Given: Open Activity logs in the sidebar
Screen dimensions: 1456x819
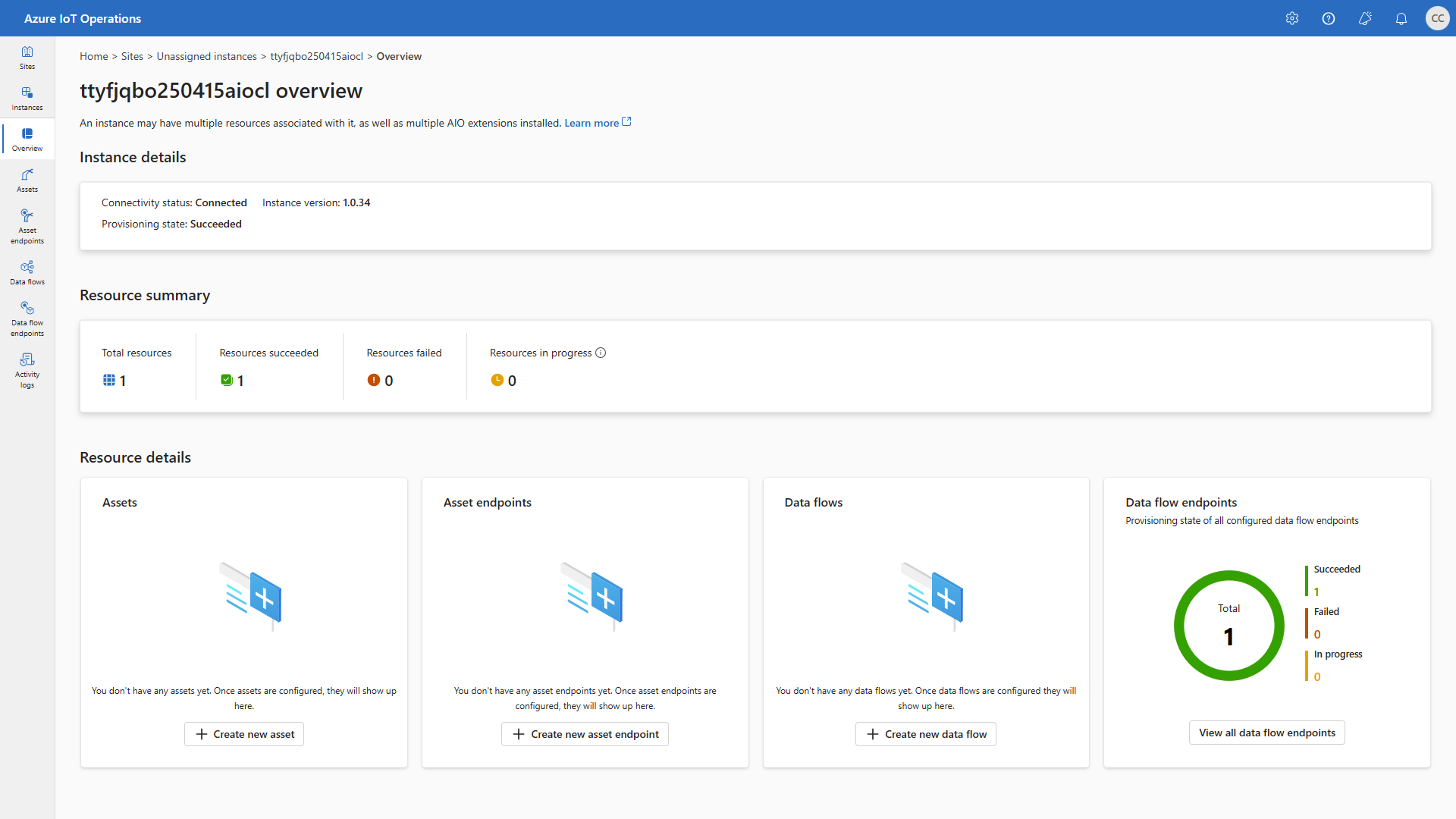Looking at the screenshot, I should tap(27, 371).
